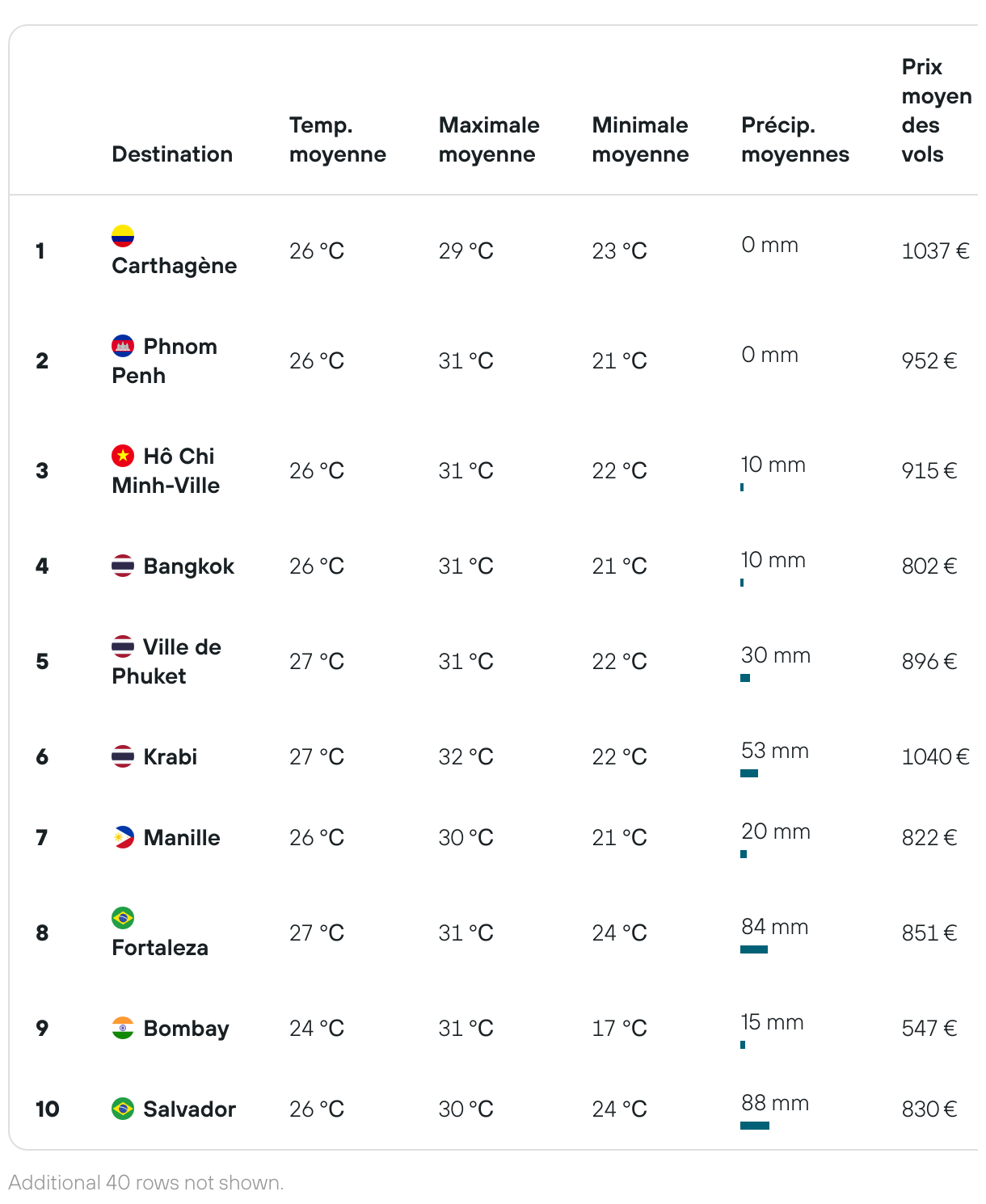Screen dimensions: 986x1204
Task: Click the Prix moyen des vols header
Action: tap(937, 111)
